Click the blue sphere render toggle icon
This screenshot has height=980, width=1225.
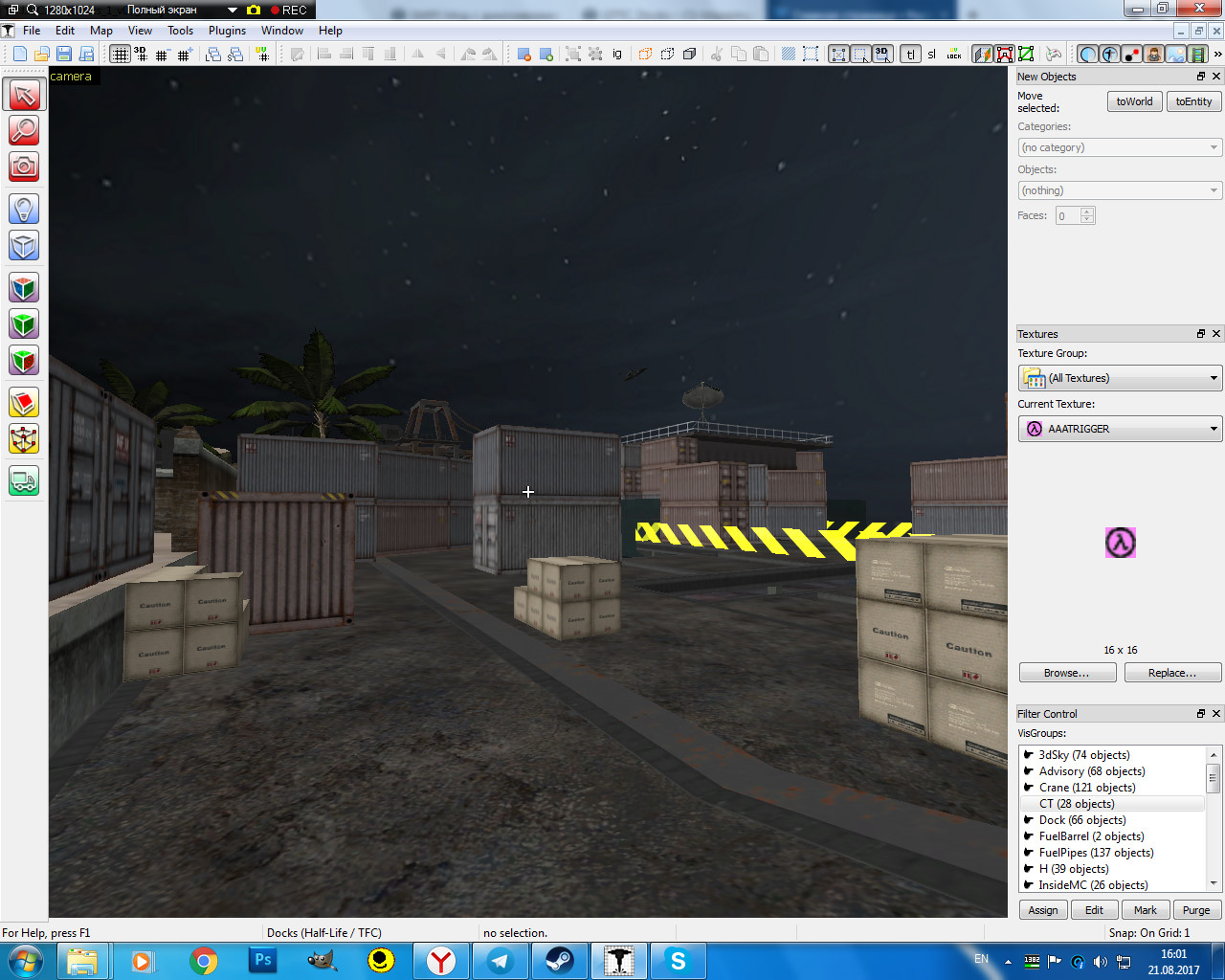click(x=1088, y=54)
